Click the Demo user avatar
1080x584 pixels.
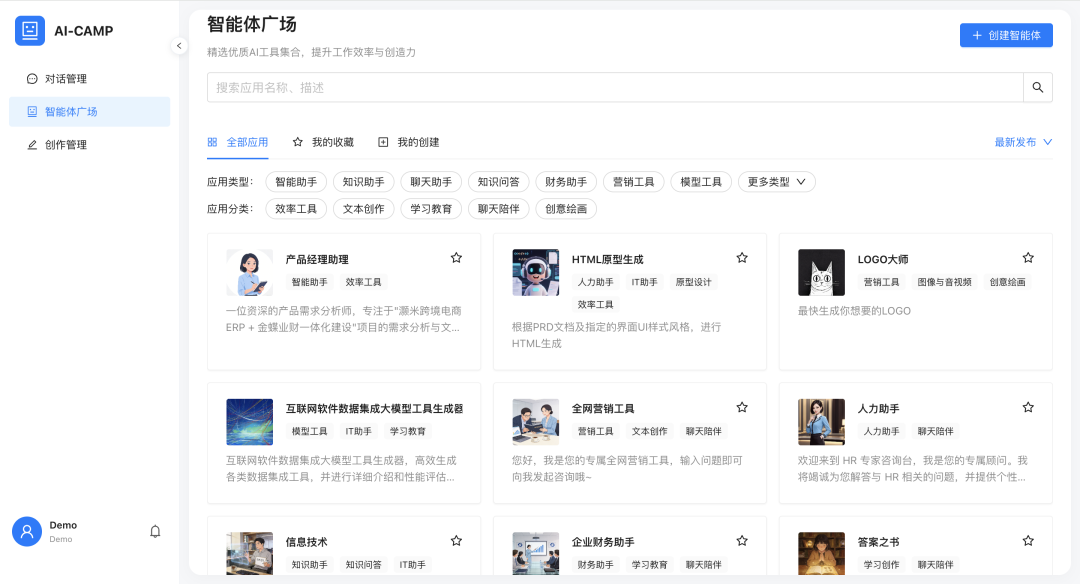click(27, 532)
